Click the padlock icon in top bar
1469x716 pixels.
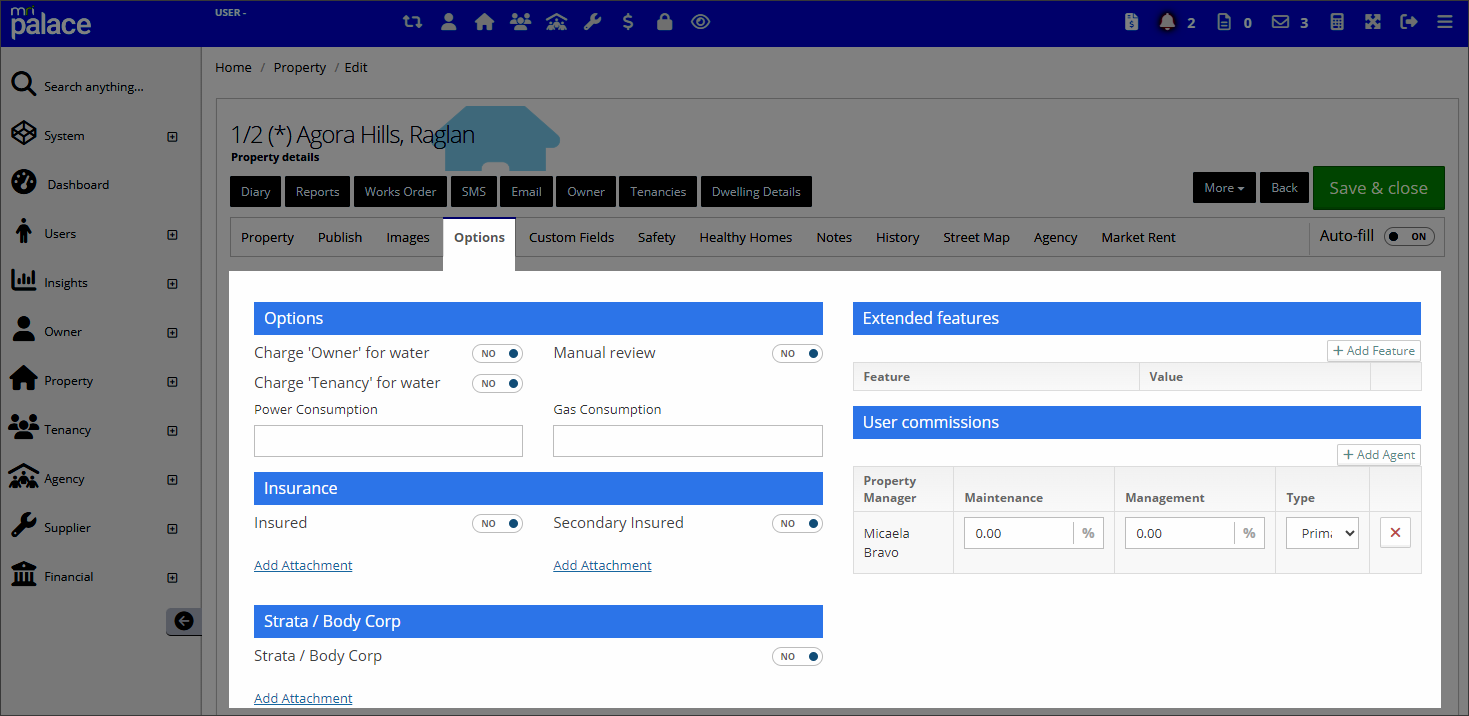pyautogui.click(x=664, y=22)
